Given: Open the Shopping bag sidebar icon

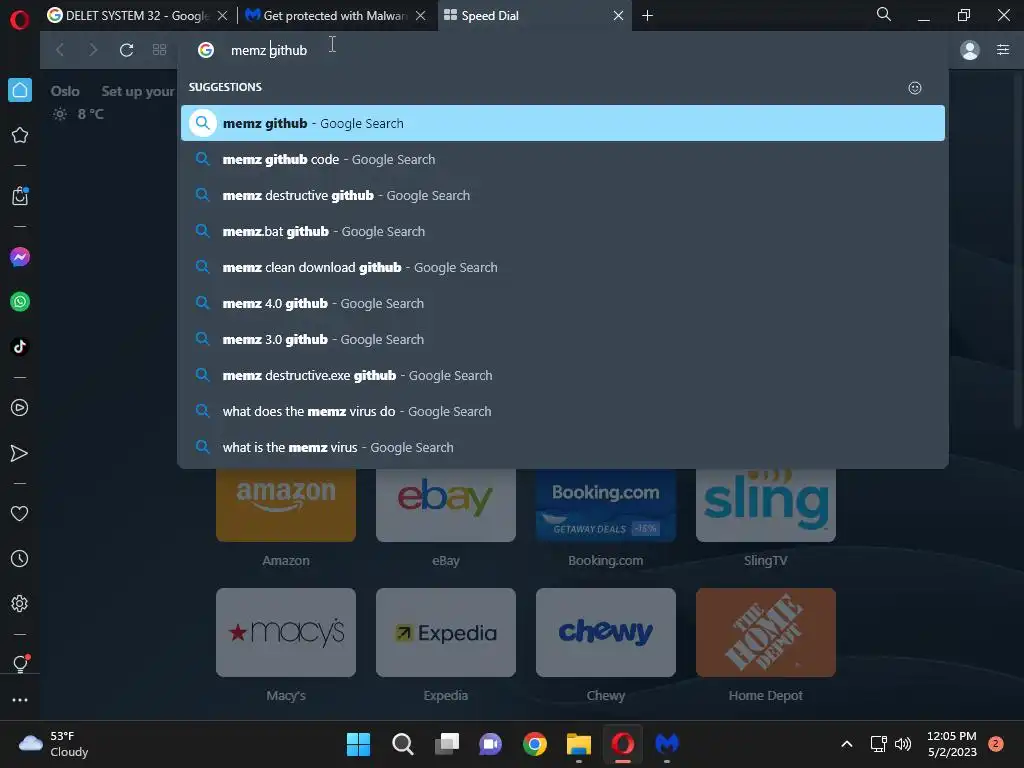Looking at the screenshot, I should 20,196.
